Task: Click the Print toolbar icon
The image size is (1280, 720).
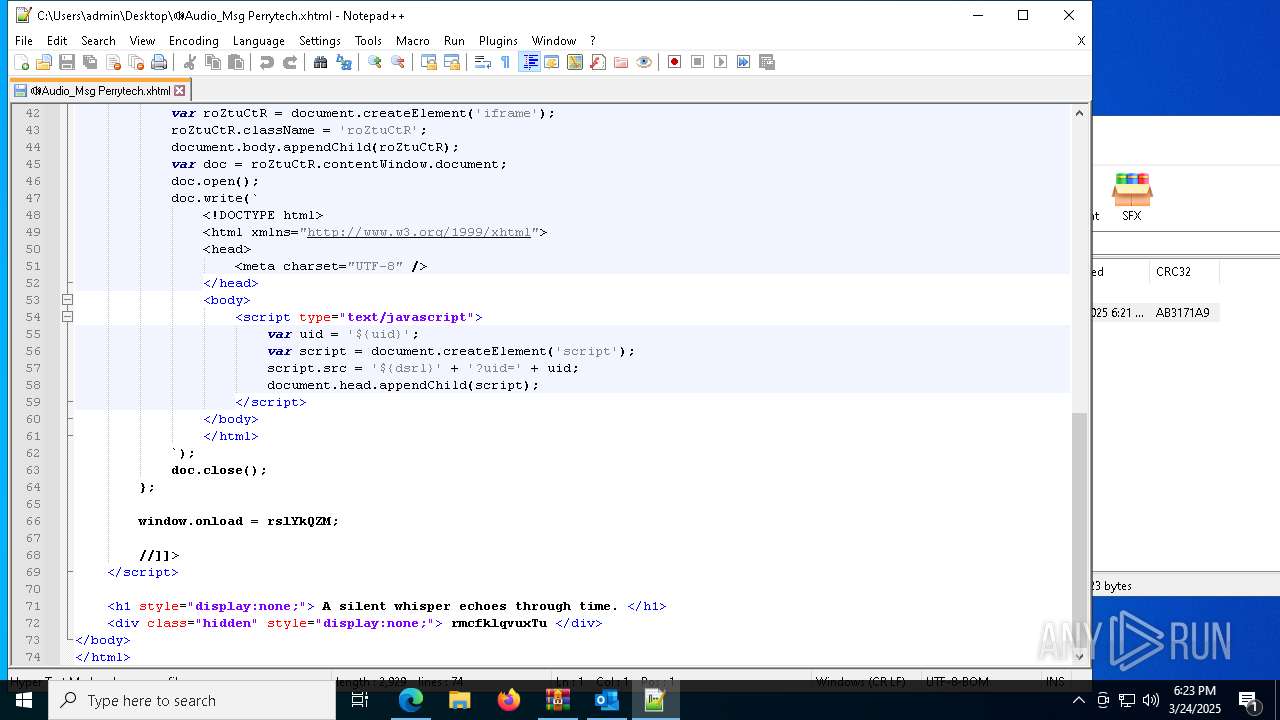Action: coord(159,62)
